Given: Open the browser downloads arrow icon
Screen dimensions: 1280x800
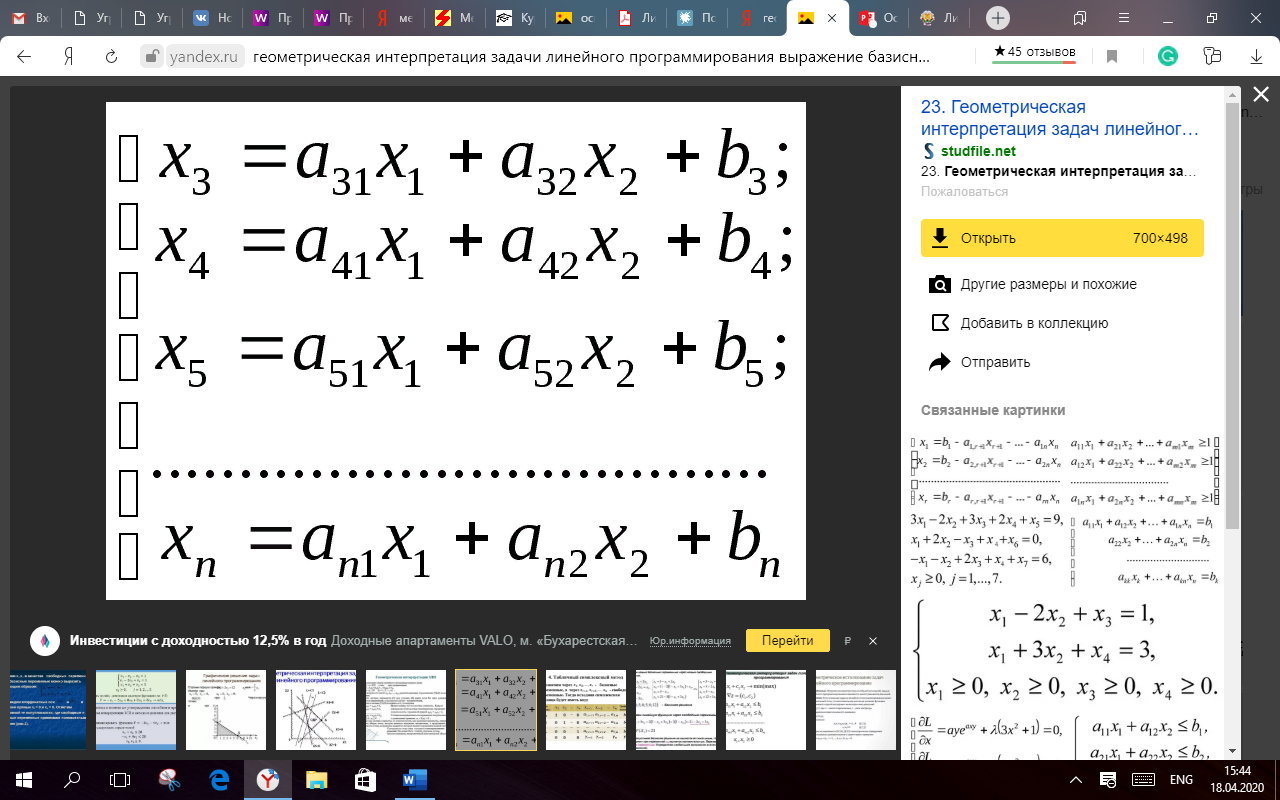Looking at the screenshot, I should (x=1256, y=57).
